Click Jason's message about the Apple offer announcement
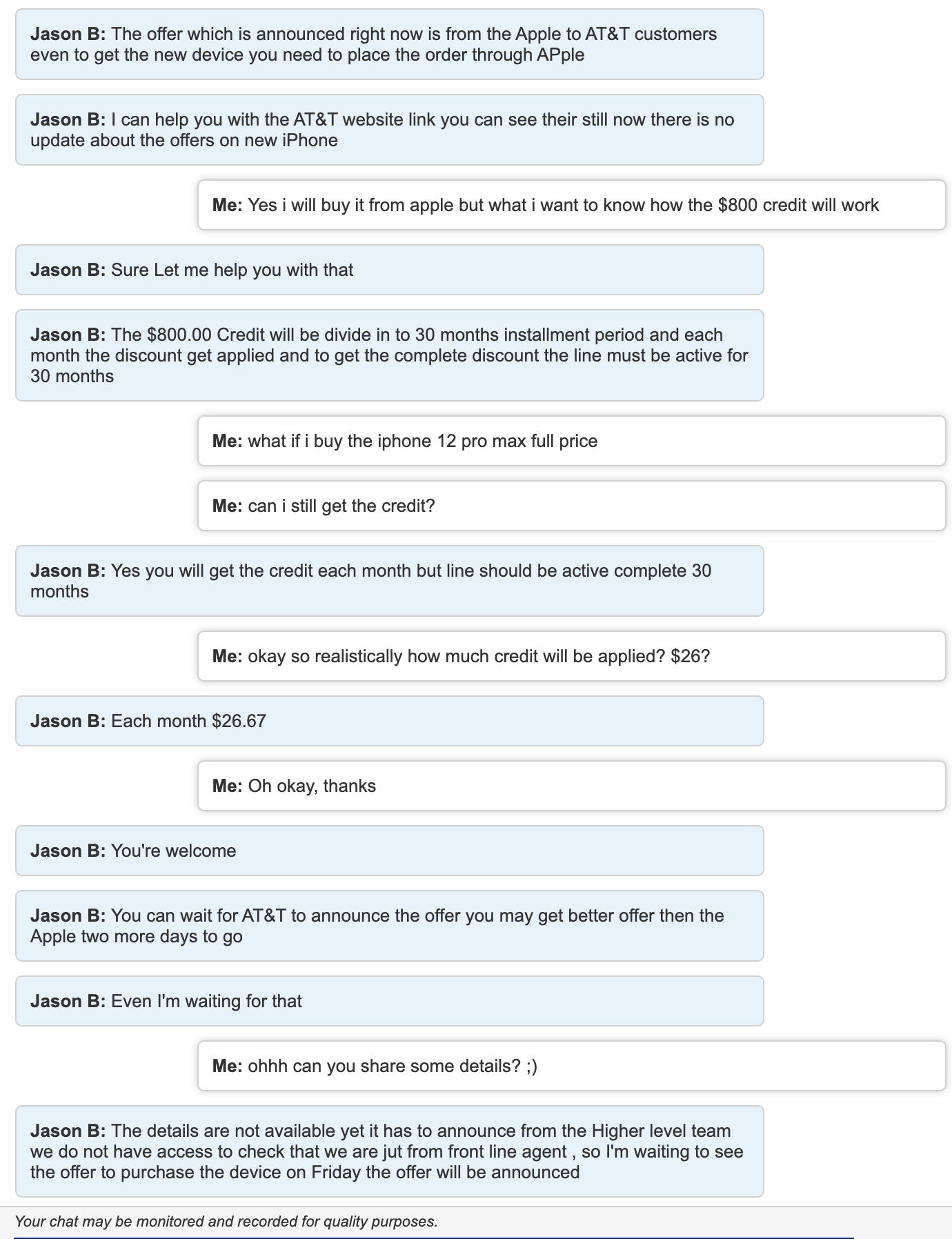Image resolution: width=952 pixels, height=1239 pixels. click(x=389, y=44)
